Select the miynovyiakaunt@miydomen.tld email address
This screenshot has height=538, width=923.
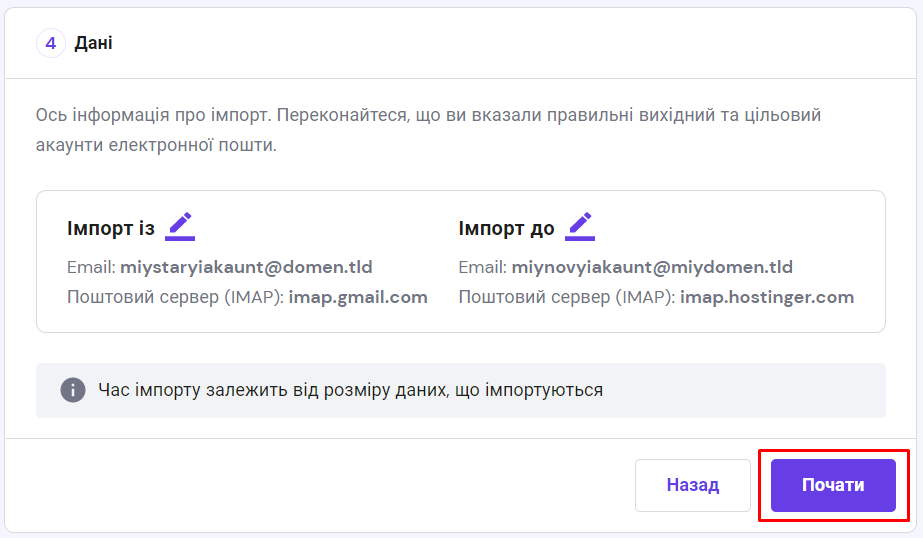(652, 267)
